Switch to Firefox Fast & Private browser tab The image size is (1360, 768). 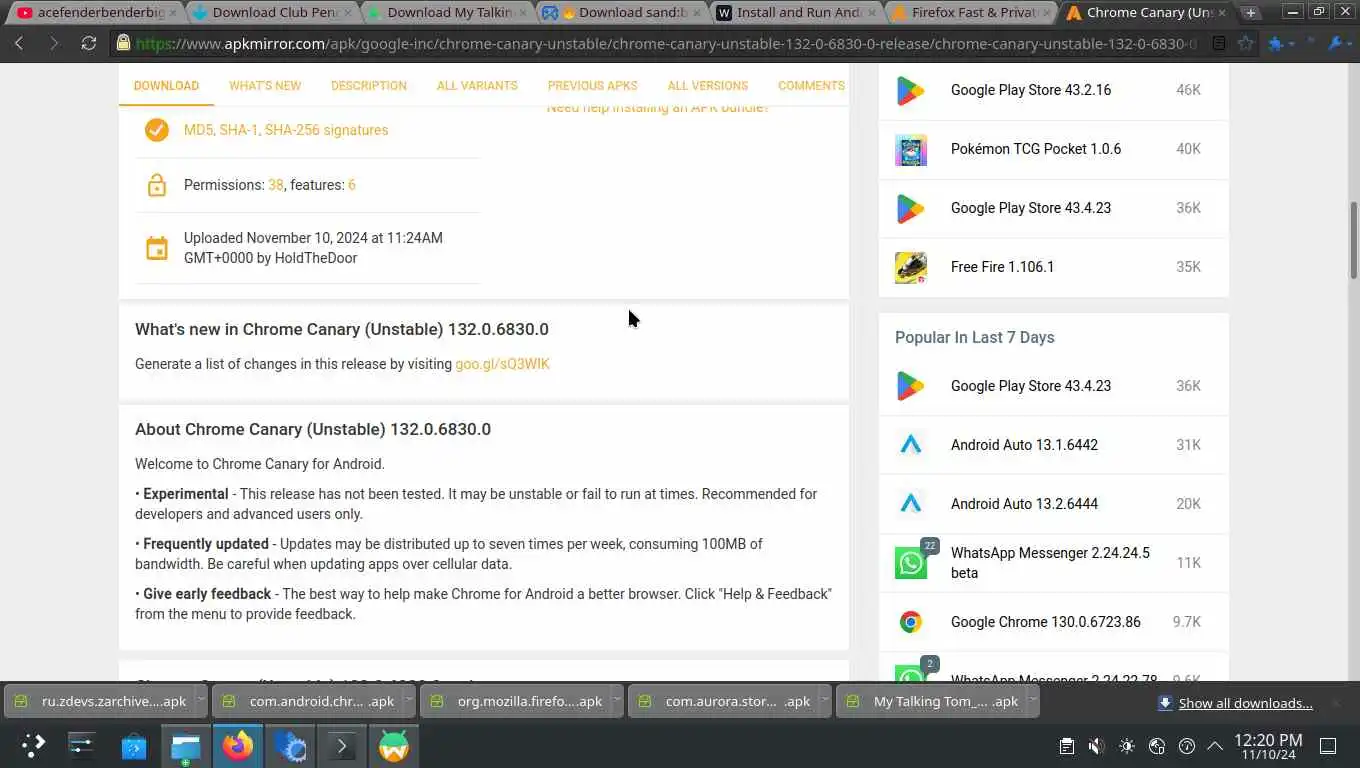[970, 13]
